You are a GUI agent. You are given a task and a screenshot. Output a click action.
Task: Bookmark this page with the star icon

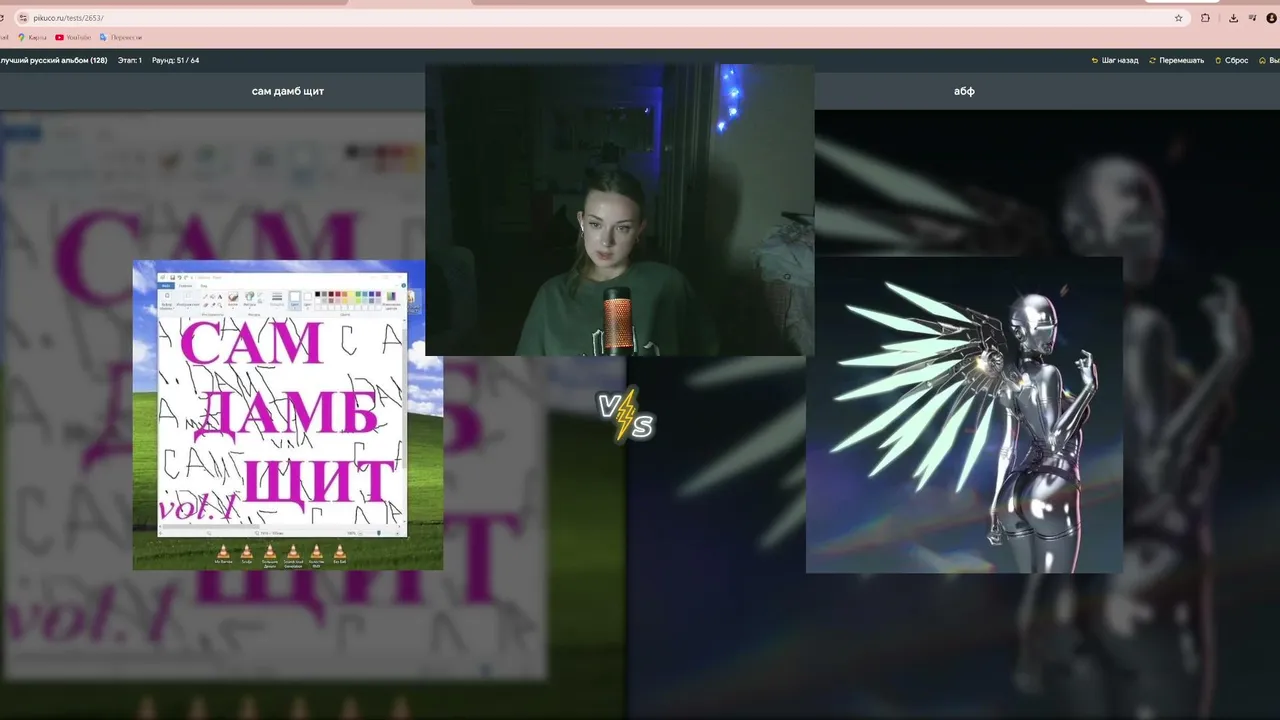(x=1179, y=18)
